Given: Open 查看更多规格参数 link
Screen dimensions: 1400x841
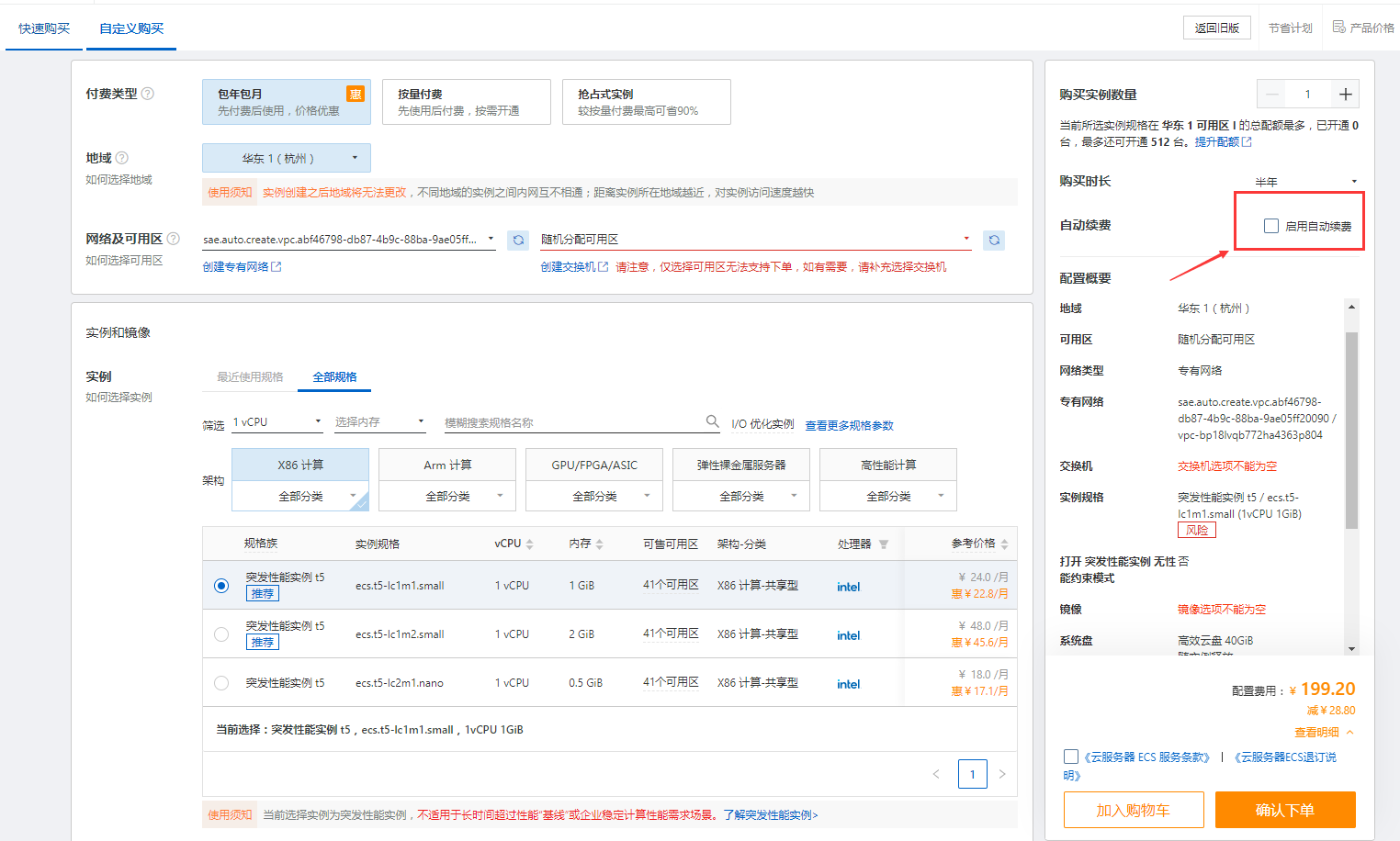Looking at the screenshot, I should pyautogui.click(x=849, y=425).
